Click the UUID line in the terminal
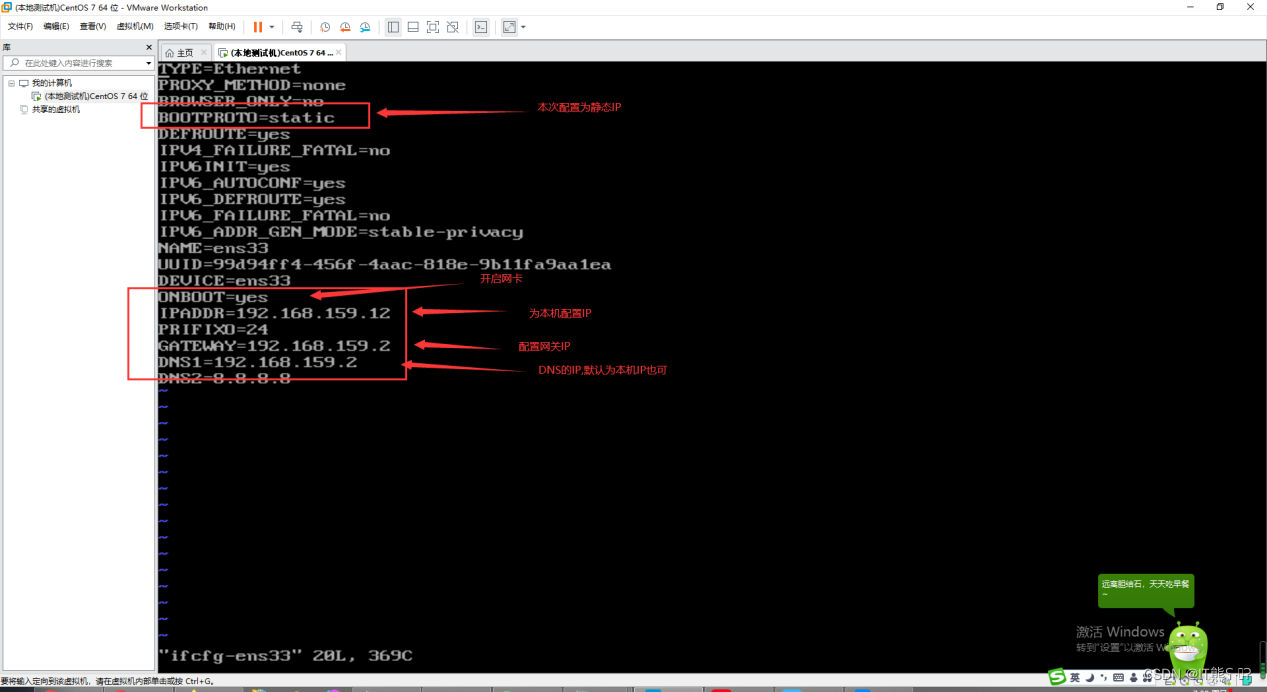 pyautogui.click(x=384, y=265)
